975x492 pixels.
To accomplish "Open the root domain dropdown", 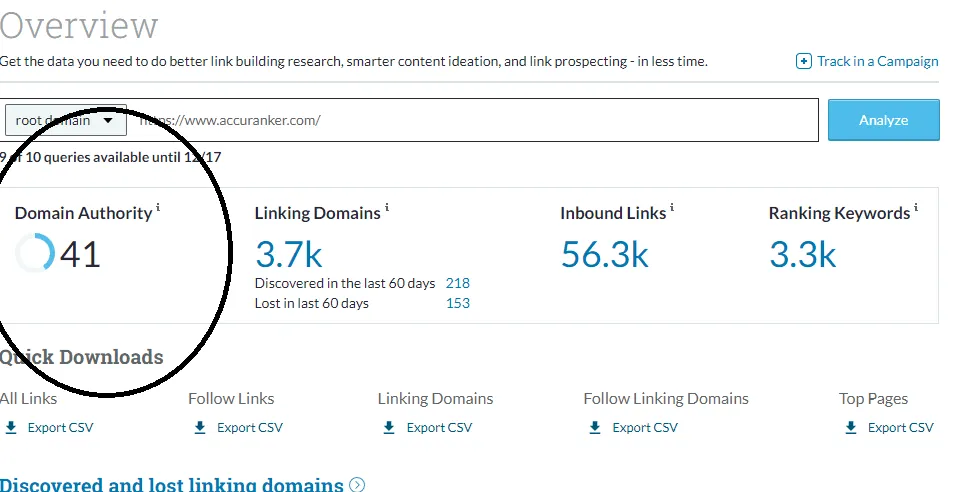I will [x=66, y=121].
